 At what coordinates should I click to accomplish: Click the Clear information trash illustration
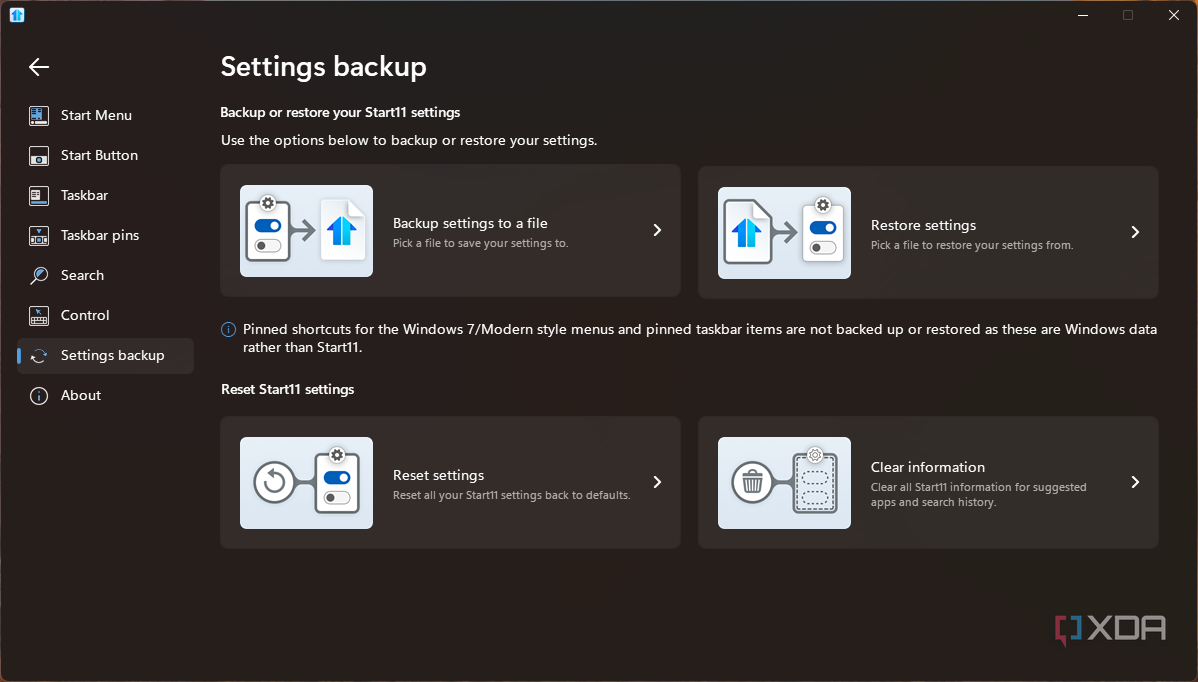pos(784,483)
